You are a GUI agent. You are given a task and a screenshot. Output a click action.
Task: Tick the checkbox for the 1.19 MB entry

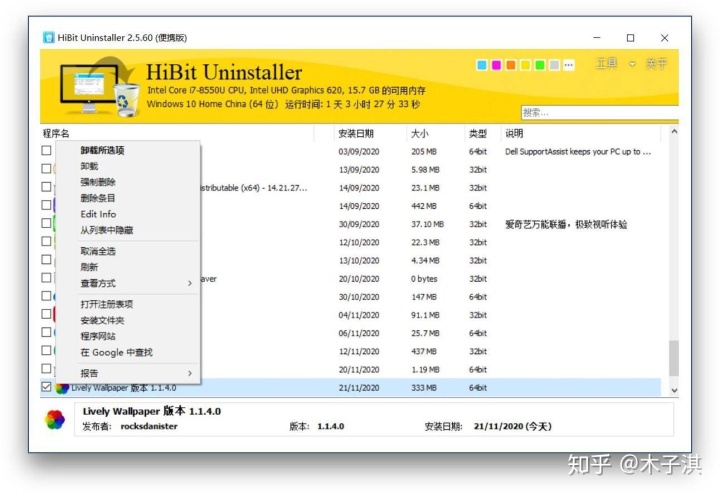[x=46, y=369]
